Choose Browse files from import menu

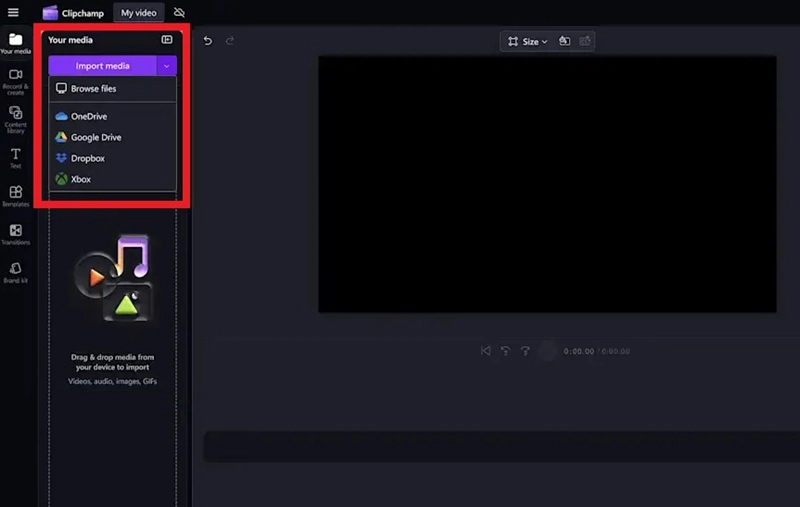point(113,89)
